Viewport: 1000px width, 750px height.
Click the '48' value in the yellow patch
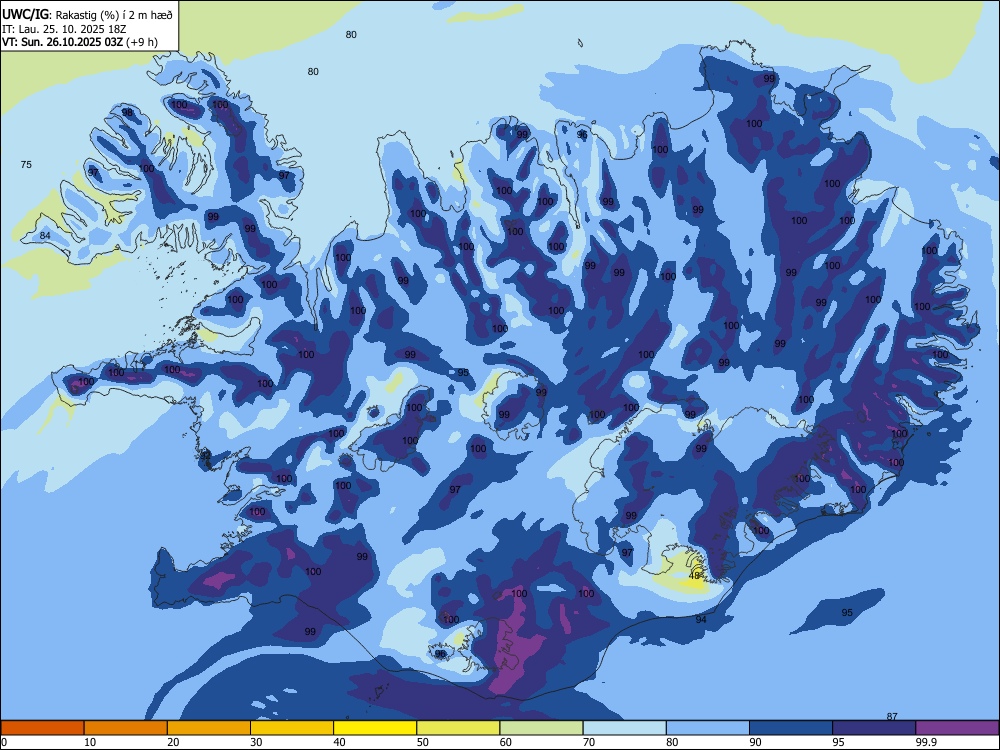[x=695, y=575]
